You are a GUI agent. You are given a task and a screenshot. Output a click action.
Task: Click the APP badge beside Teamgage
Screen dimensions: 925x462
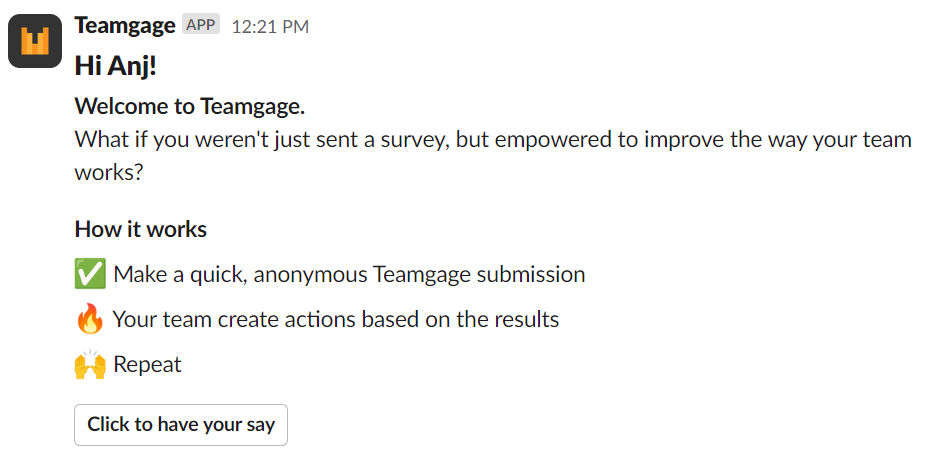point(201,25)
